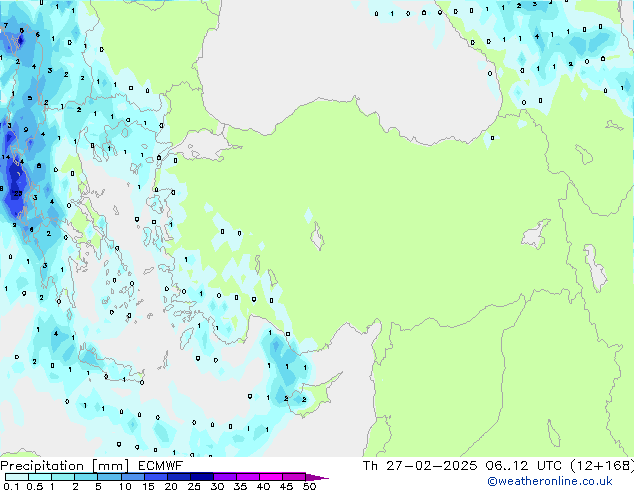Screen dimensions: 634x490
Task: Click legend scale label '0.5'
Action: 35,486
